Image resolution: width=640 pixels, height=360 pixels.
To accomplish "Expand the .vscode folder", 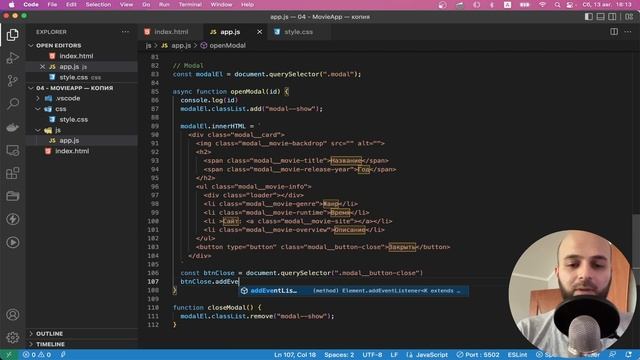I will pyautogui.click(x=38, y=98).
